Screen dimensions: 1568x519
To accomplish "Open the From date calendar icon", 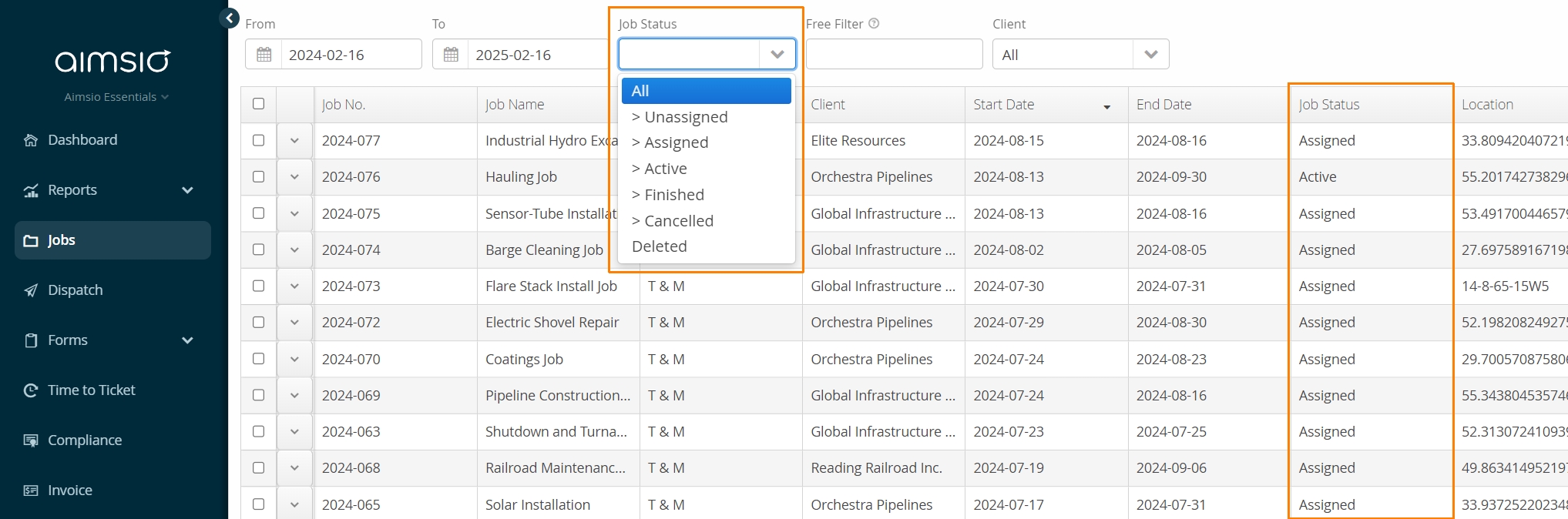I will [264, 55].
